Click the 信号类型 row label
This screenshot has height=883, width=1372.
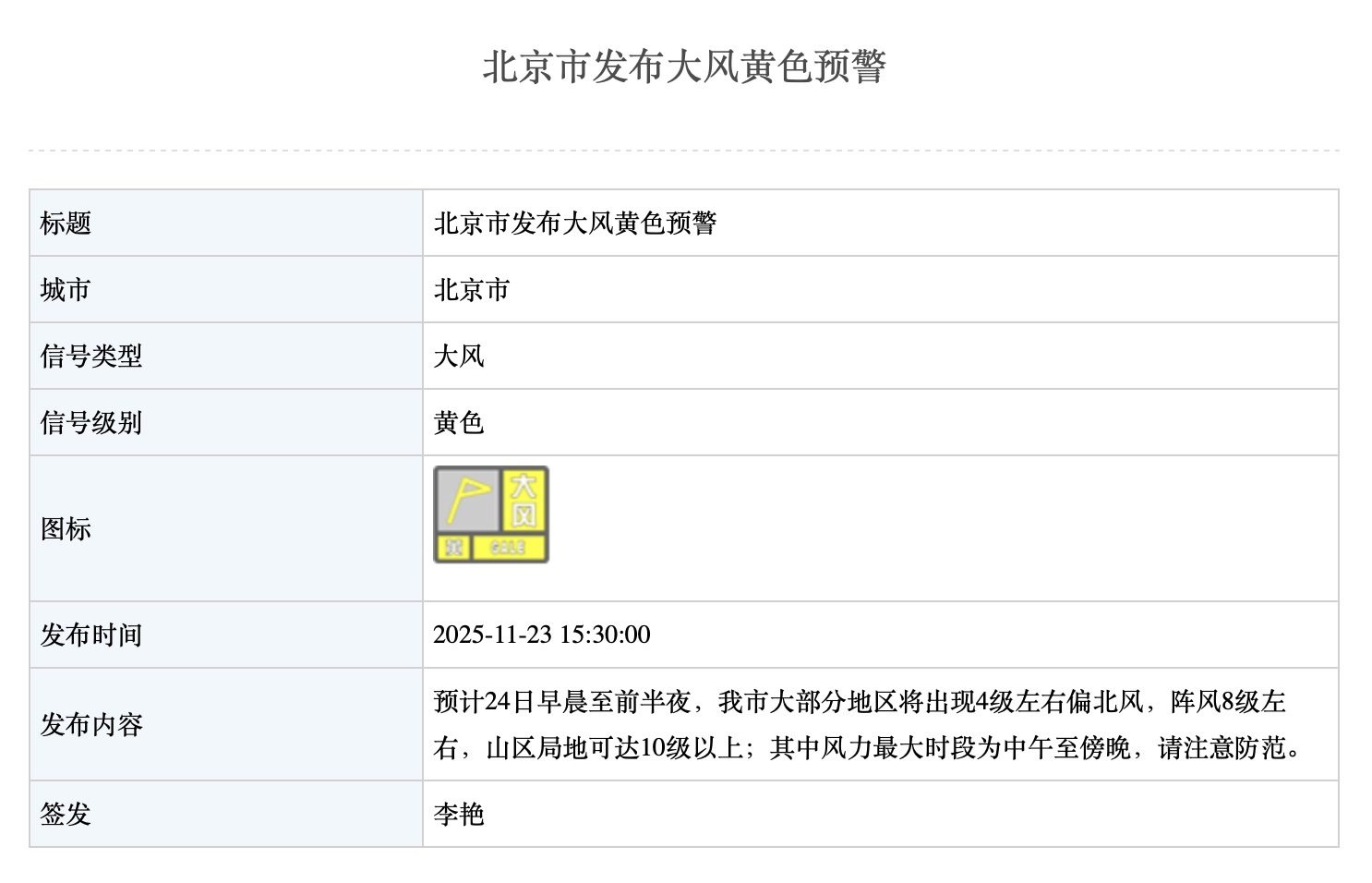pyautogui.click(x=90, y=357)
